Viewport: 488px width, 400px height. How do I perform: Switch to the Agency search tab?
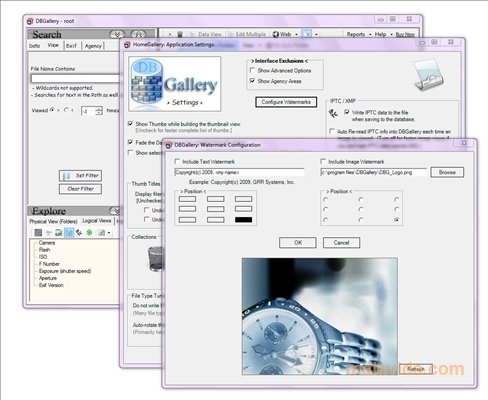coord(93,46)
